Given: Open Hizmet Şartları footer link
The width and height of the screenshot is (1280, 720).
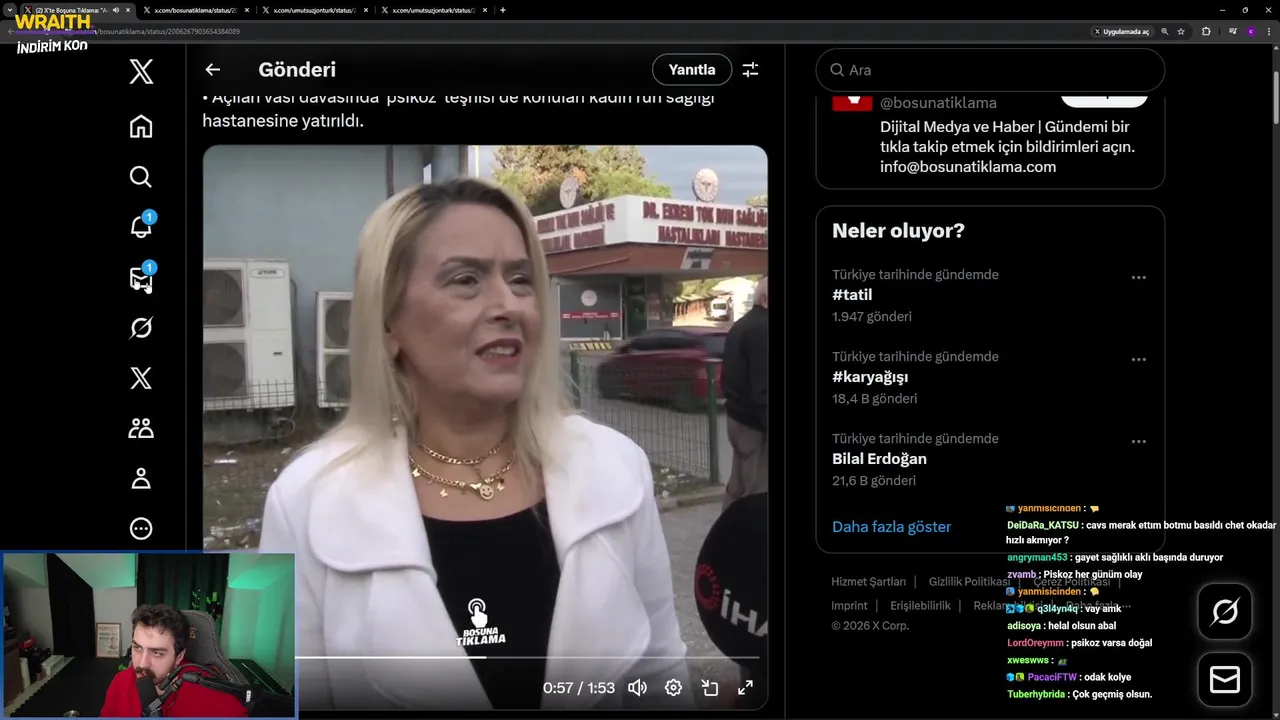Looking at the screenshot, I should coord(869,582).
